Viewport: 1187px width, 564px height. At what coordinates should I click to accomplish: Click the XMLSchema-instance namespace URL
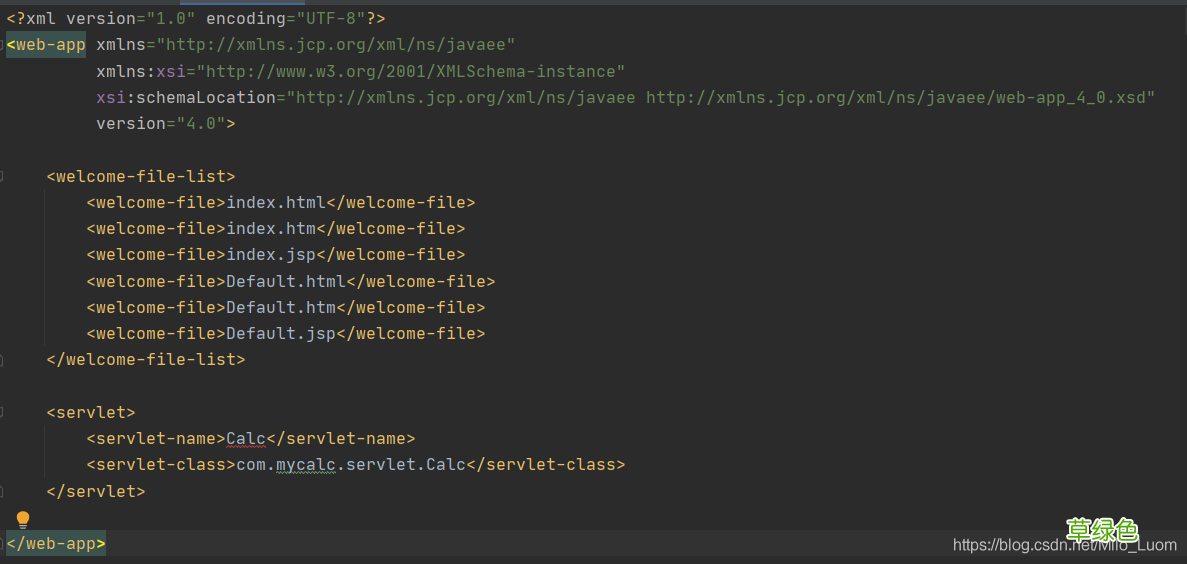click(410, 71)
